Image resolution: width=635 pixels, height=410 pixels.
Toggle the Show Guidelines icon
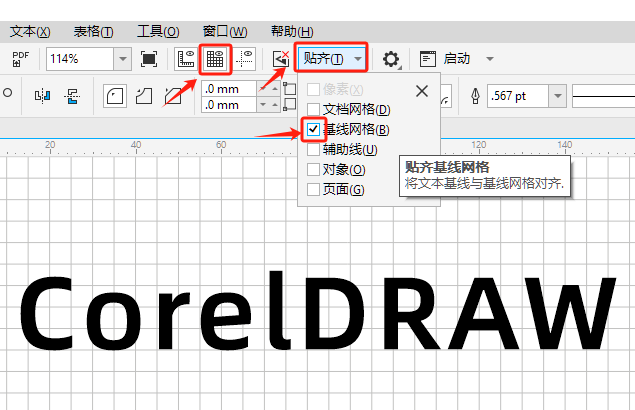[245, 59]
